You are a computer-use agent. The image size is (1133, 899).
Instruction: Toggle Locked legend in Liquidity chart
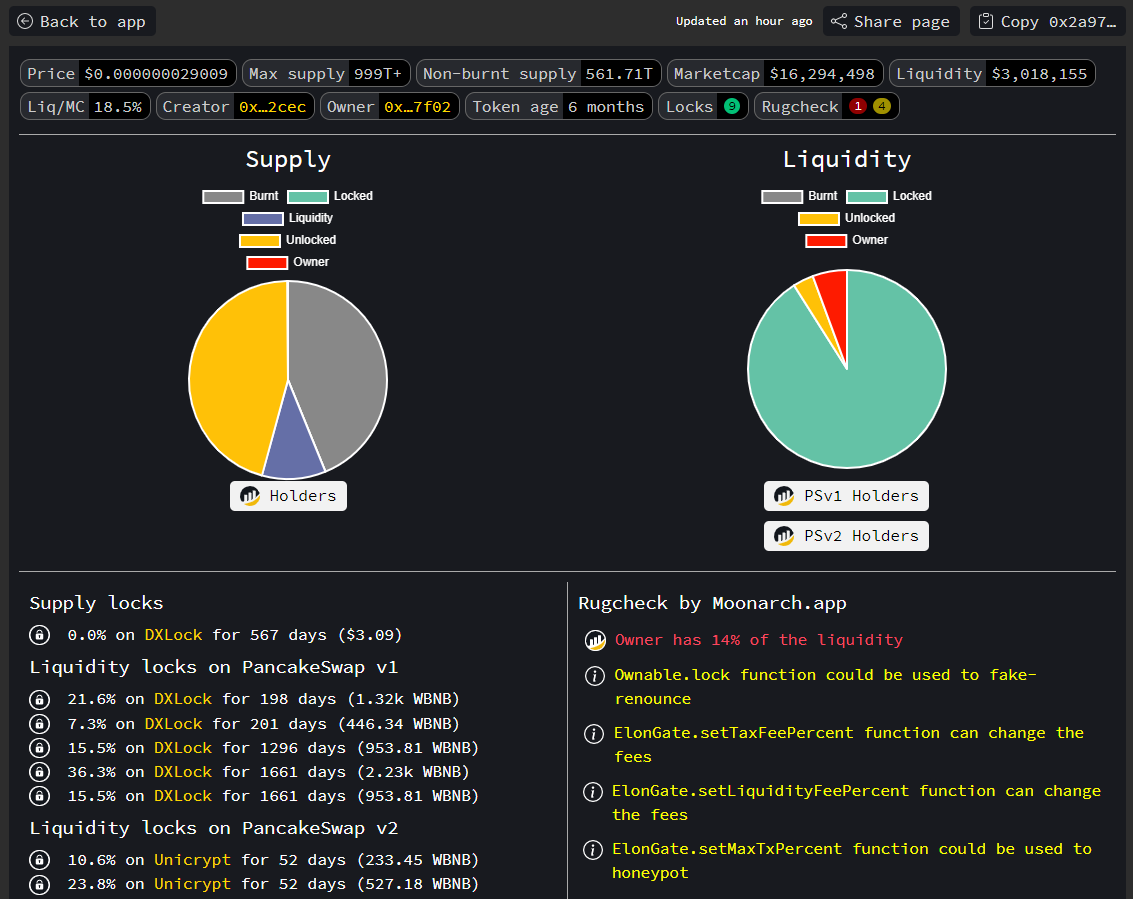point(889,197)
